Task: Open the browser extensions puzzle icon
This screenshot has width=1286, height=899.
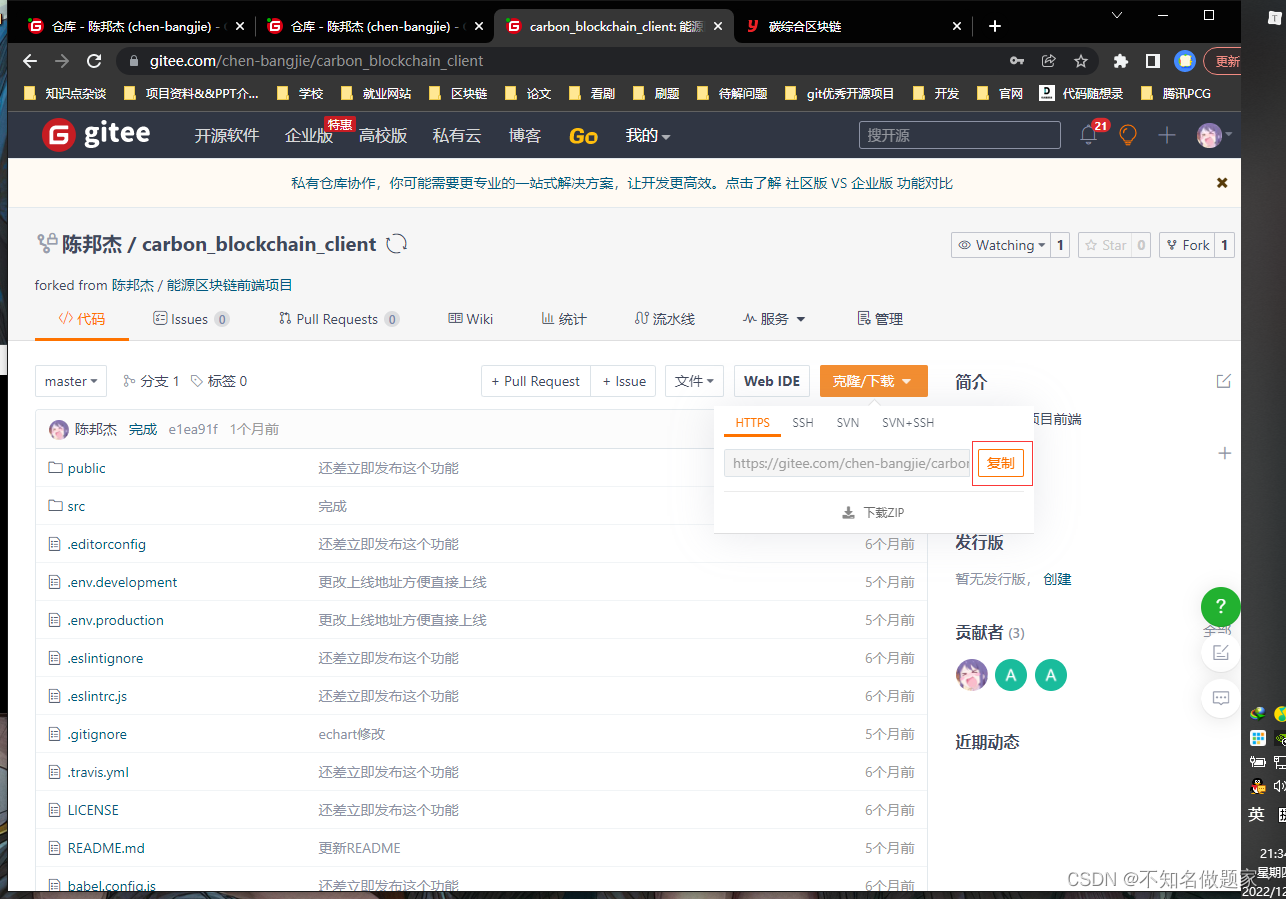Action: point(1121,61)
